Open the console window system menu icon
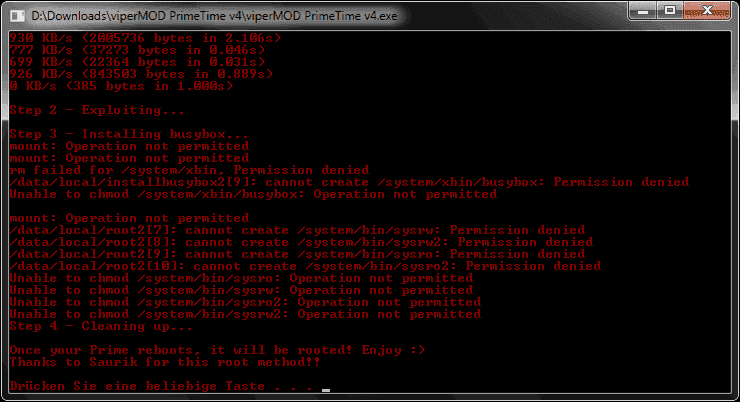 18,16
